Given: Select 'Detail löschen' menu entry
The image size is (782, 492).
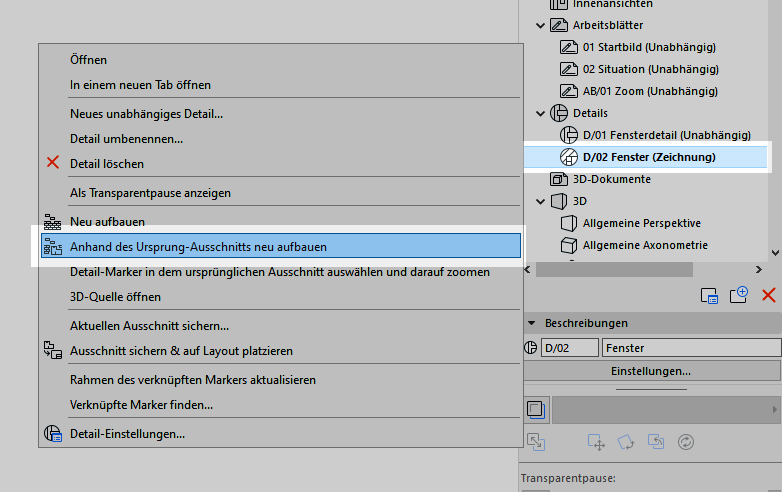Looking at the screenshot, I should click(x=107, y=163).
